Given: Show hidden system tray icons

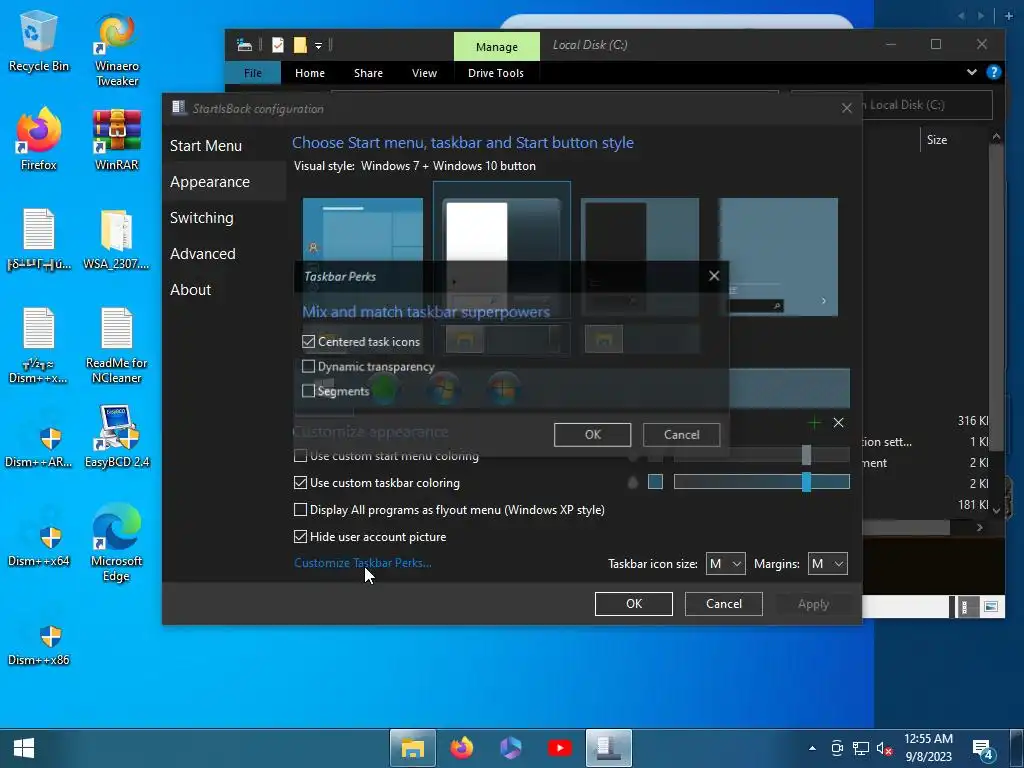Looking at the screenshot, I should [812, 748].
